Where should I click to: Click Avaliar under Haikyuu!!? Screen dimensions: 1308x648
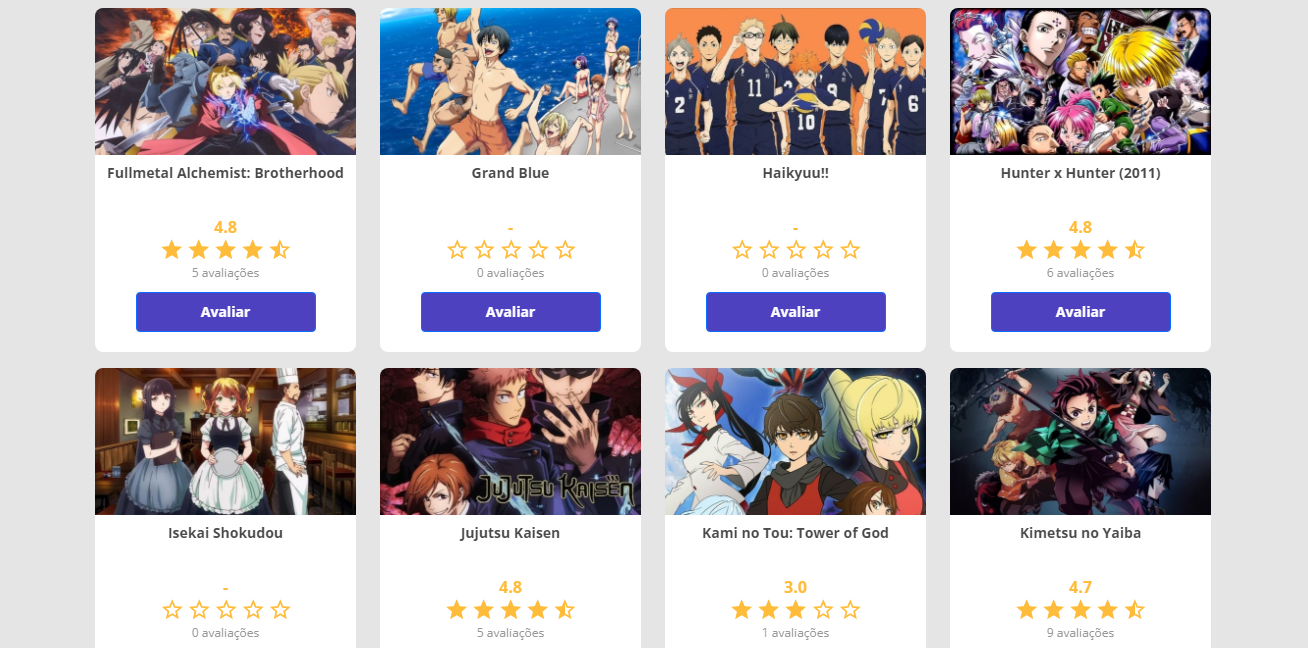[x=796, y=312]
